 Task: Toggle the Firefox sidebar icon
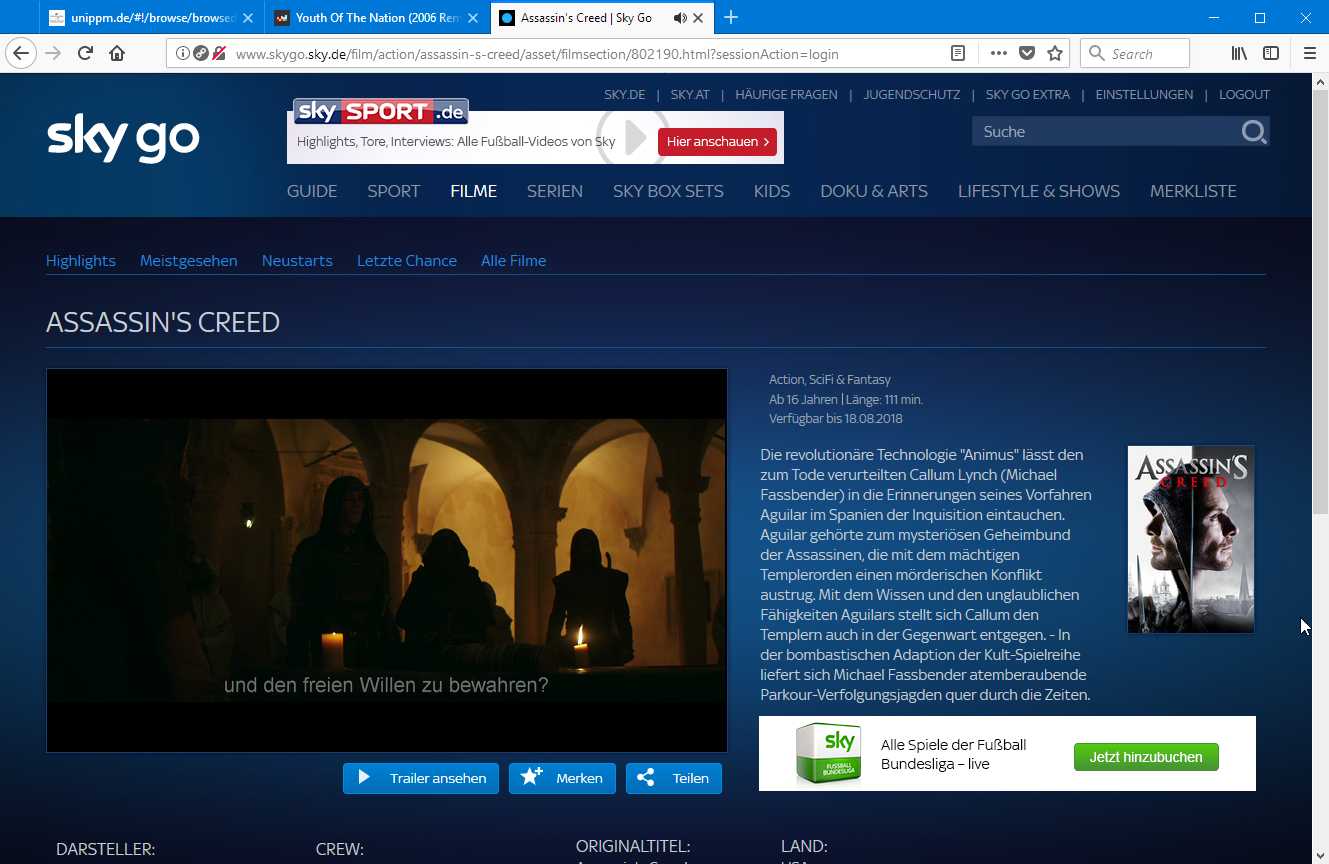click(x=1271, y=53)
